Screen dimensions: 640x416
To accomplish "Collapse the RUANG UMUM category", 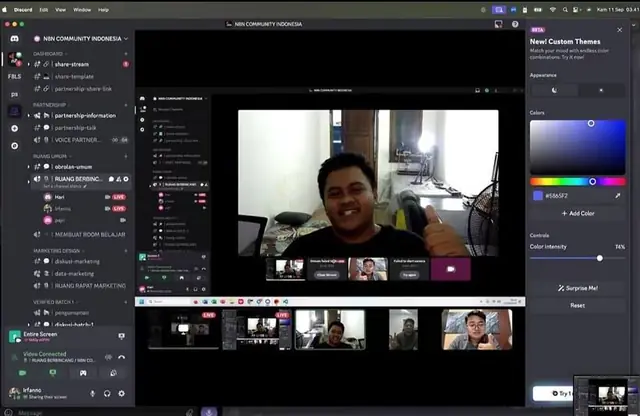I will 51,156.
